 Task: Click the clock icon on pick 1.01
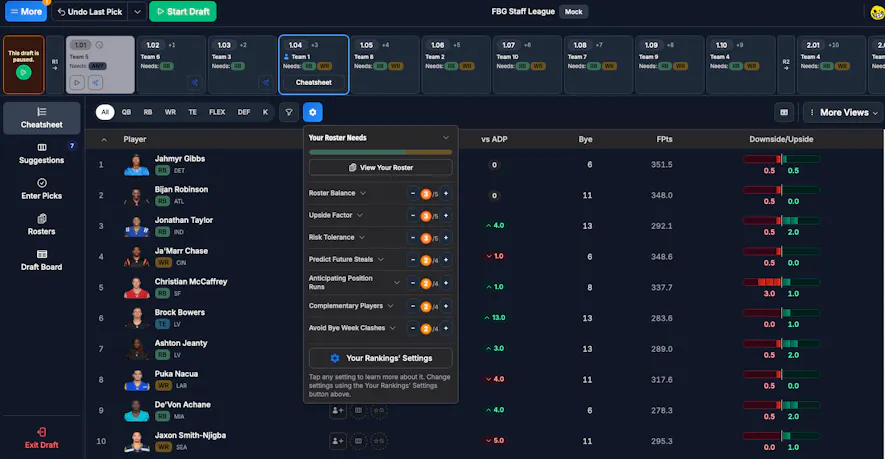99,45
